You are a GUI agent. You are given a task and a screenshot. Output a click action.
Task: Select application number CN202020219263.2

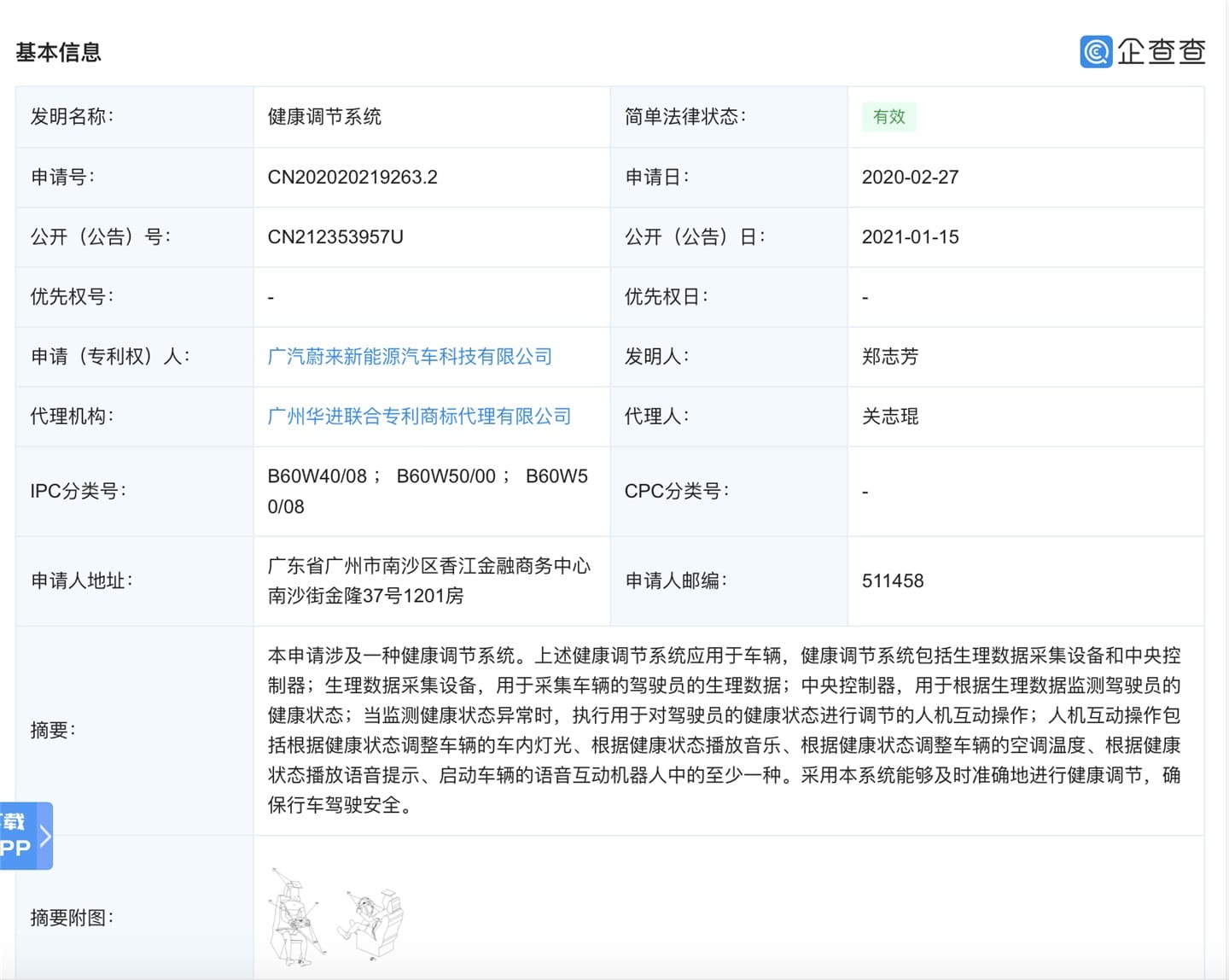[352, 178]
